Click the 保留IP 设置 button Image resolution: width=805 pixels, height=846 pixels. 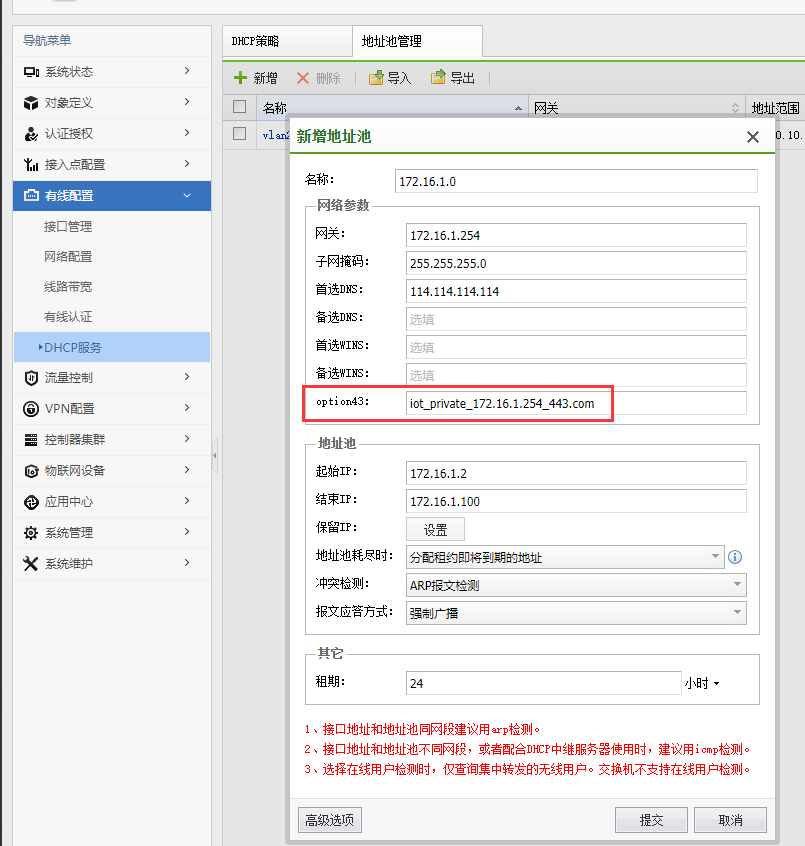pyautogui.click(x=435, y=529)
